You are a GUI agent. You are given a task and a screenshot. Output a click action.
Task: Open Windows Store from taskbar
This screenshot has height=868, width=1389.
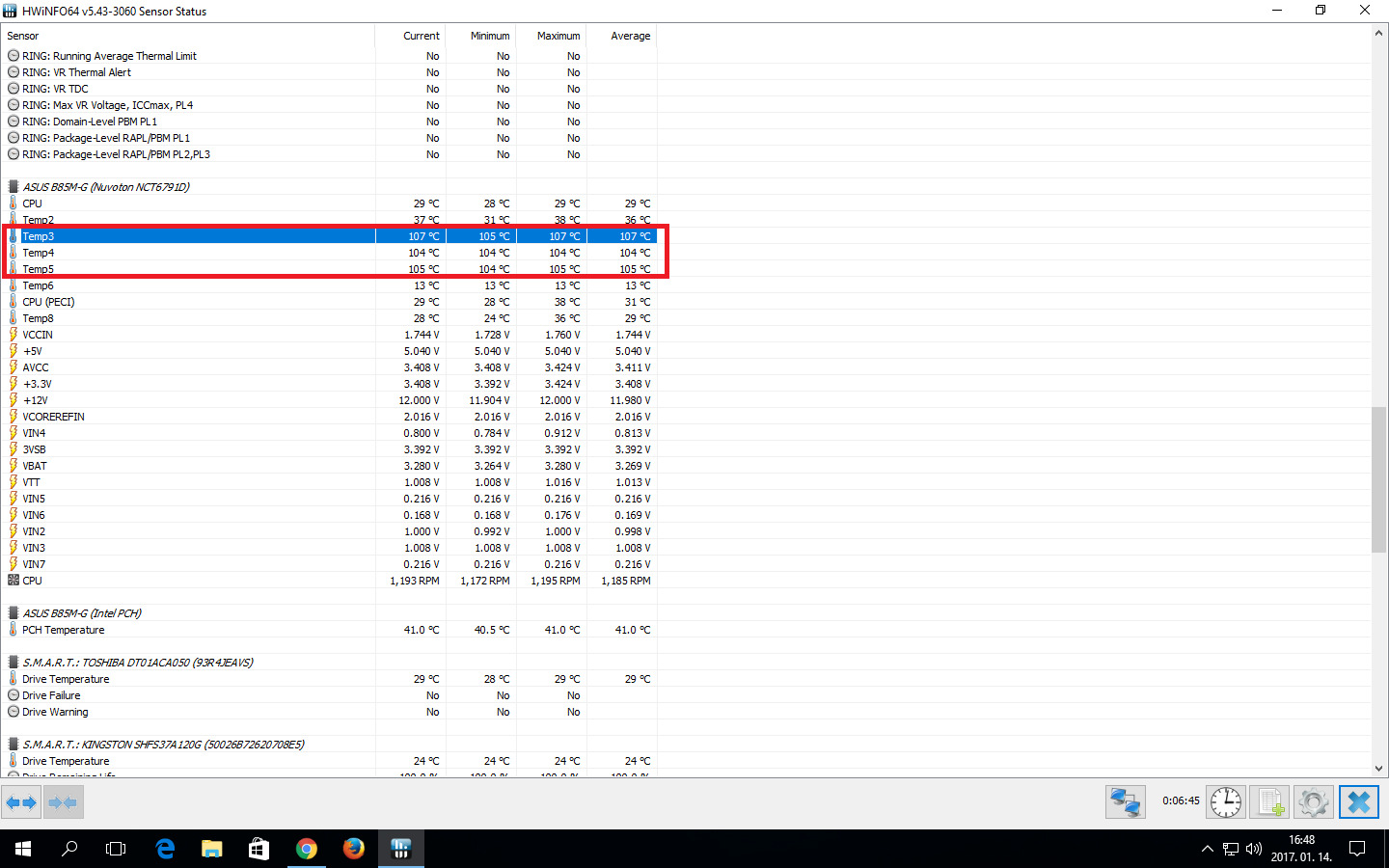click(x=259, y=849)
